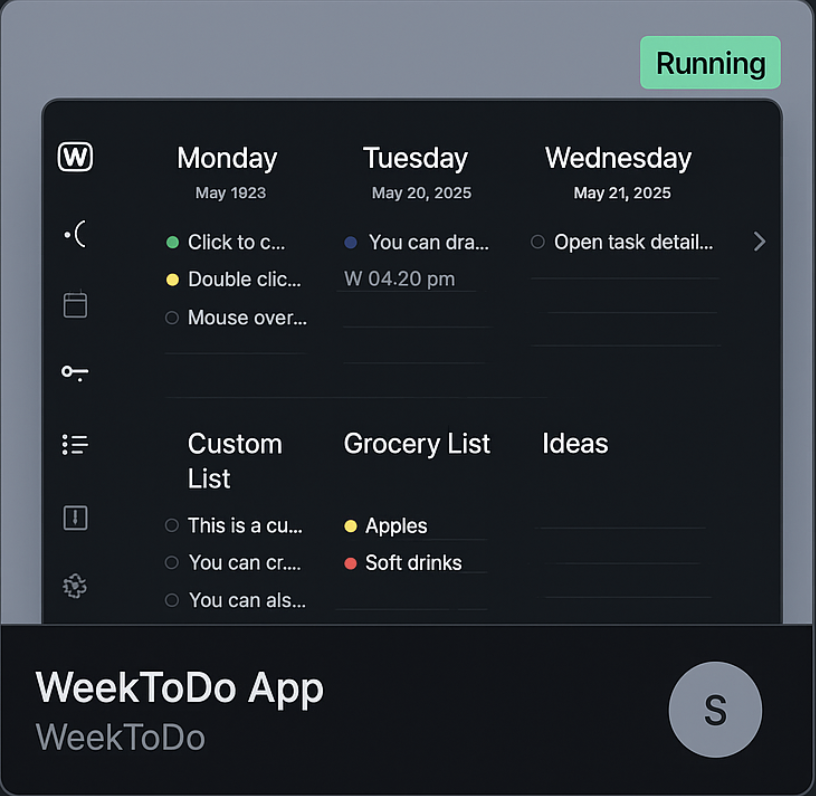This screenshot has width=816, height=796.
Task: Select the Tuesday column header
Action: point(415,158)
